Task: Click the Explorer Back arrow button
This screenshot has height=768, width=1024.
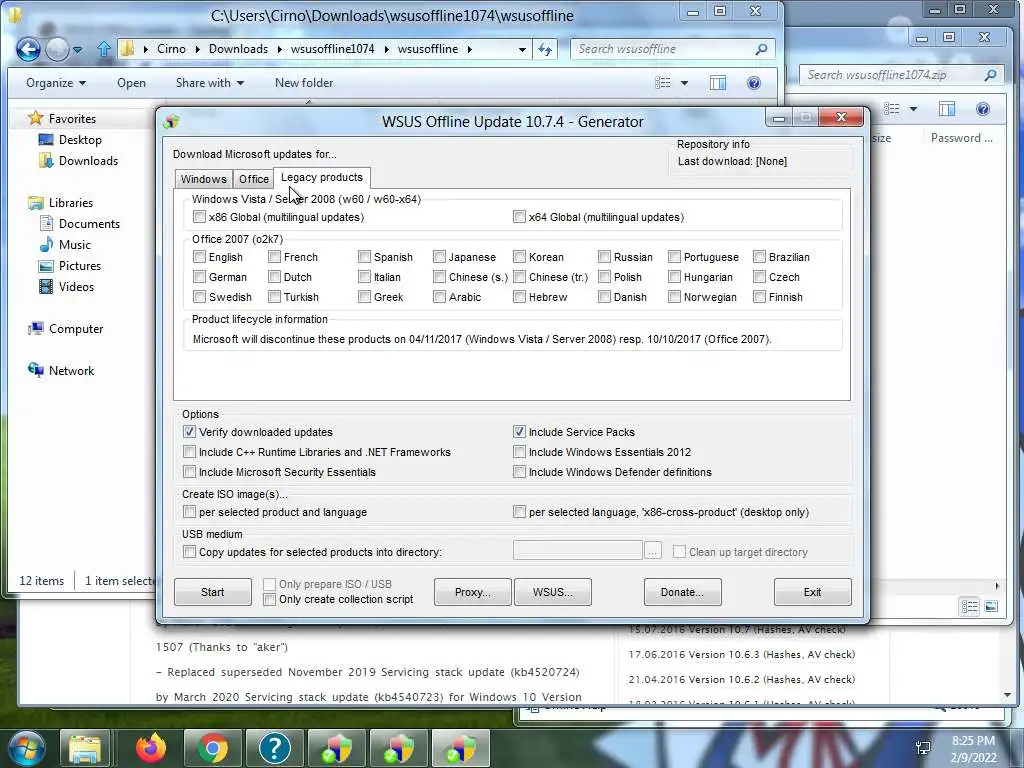Action: coord(28,49)
